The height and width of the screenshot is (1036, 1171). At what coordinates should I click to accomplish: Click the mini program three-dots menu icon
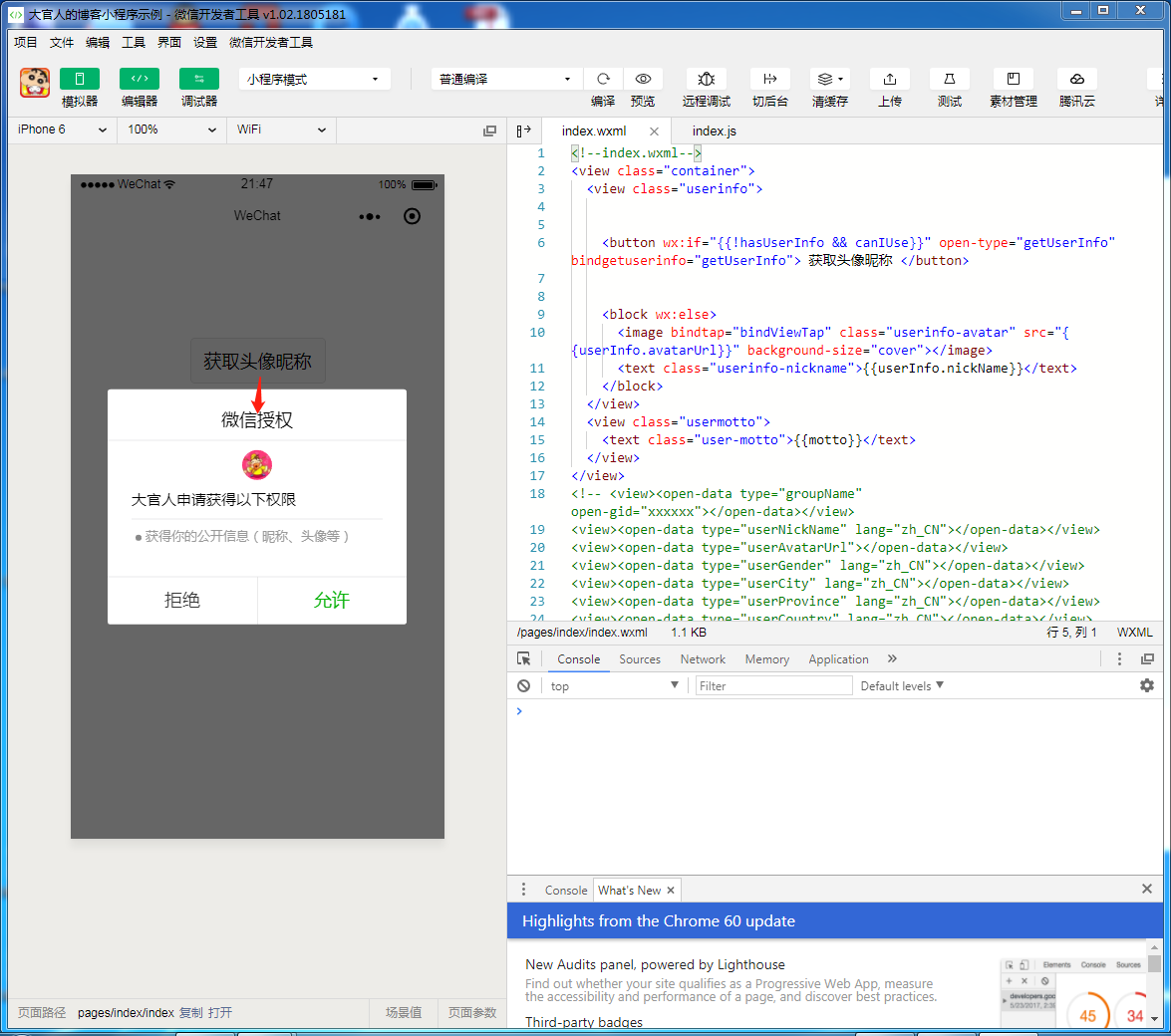point(370,216)
